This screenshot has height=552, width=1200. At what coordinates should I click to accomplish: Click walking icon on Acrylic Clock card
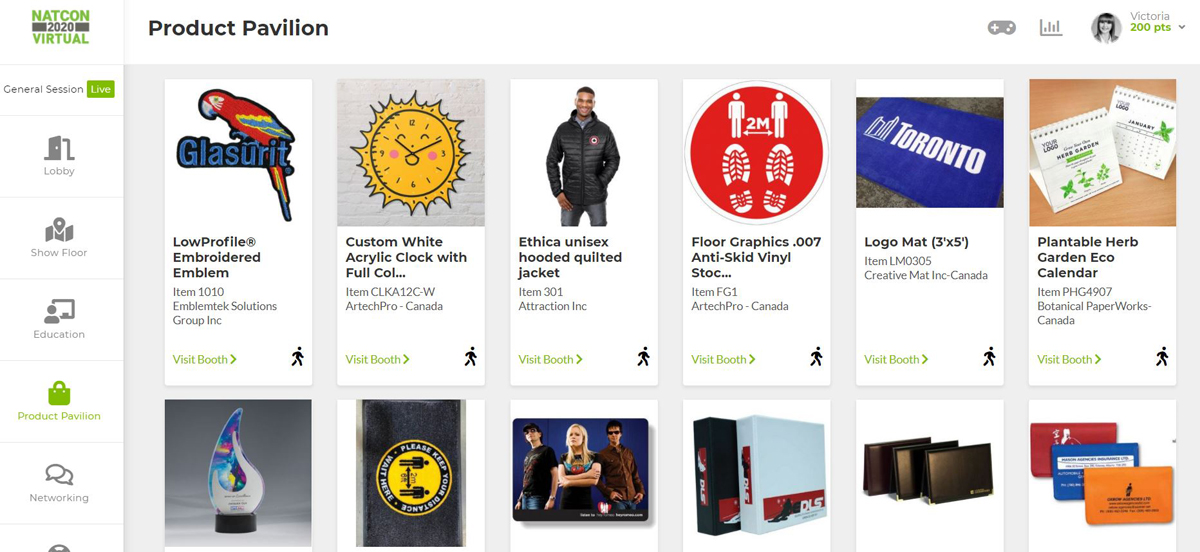470,357
